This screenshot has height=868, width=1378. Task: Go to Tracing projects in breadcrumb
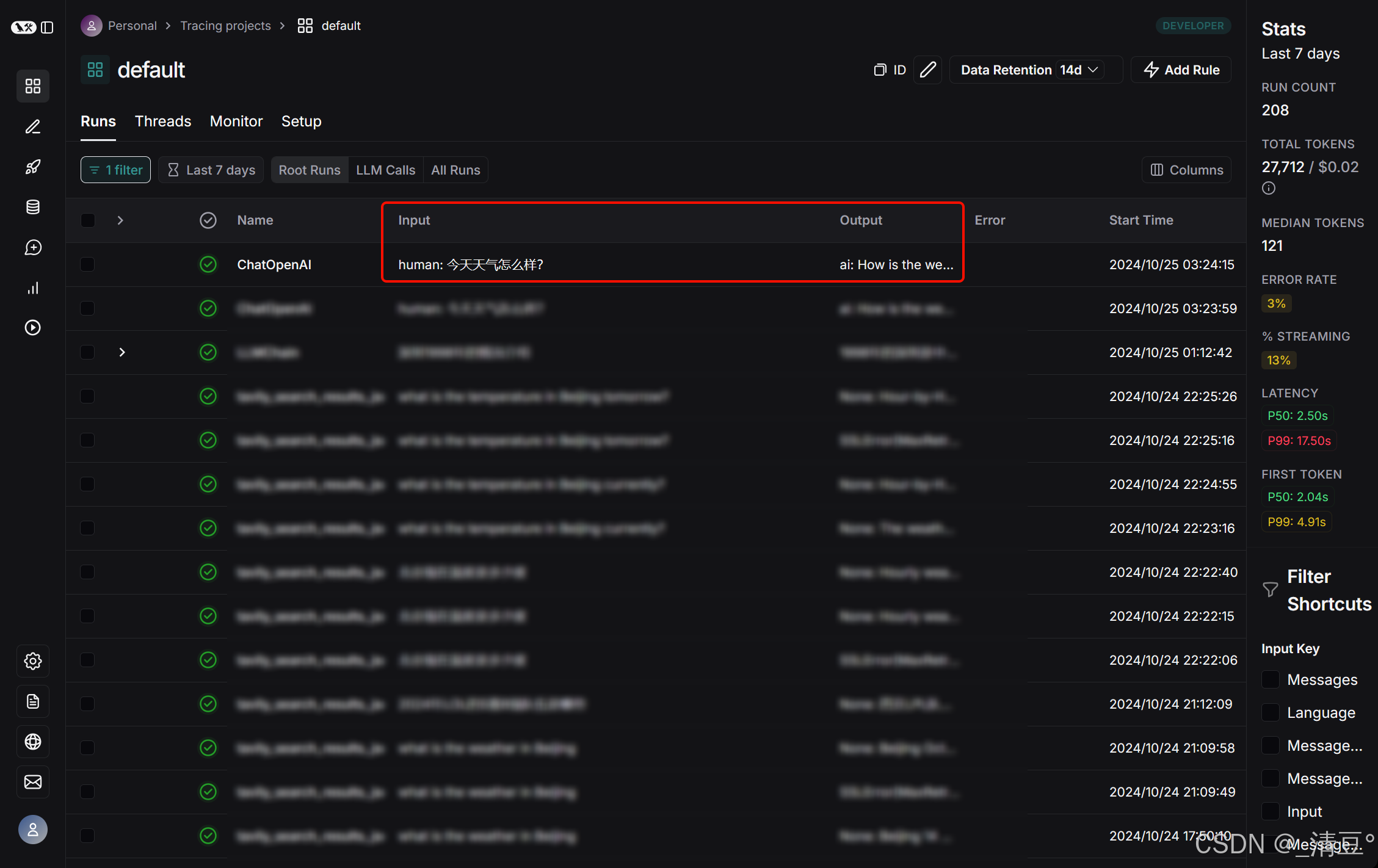coord(225,26)
